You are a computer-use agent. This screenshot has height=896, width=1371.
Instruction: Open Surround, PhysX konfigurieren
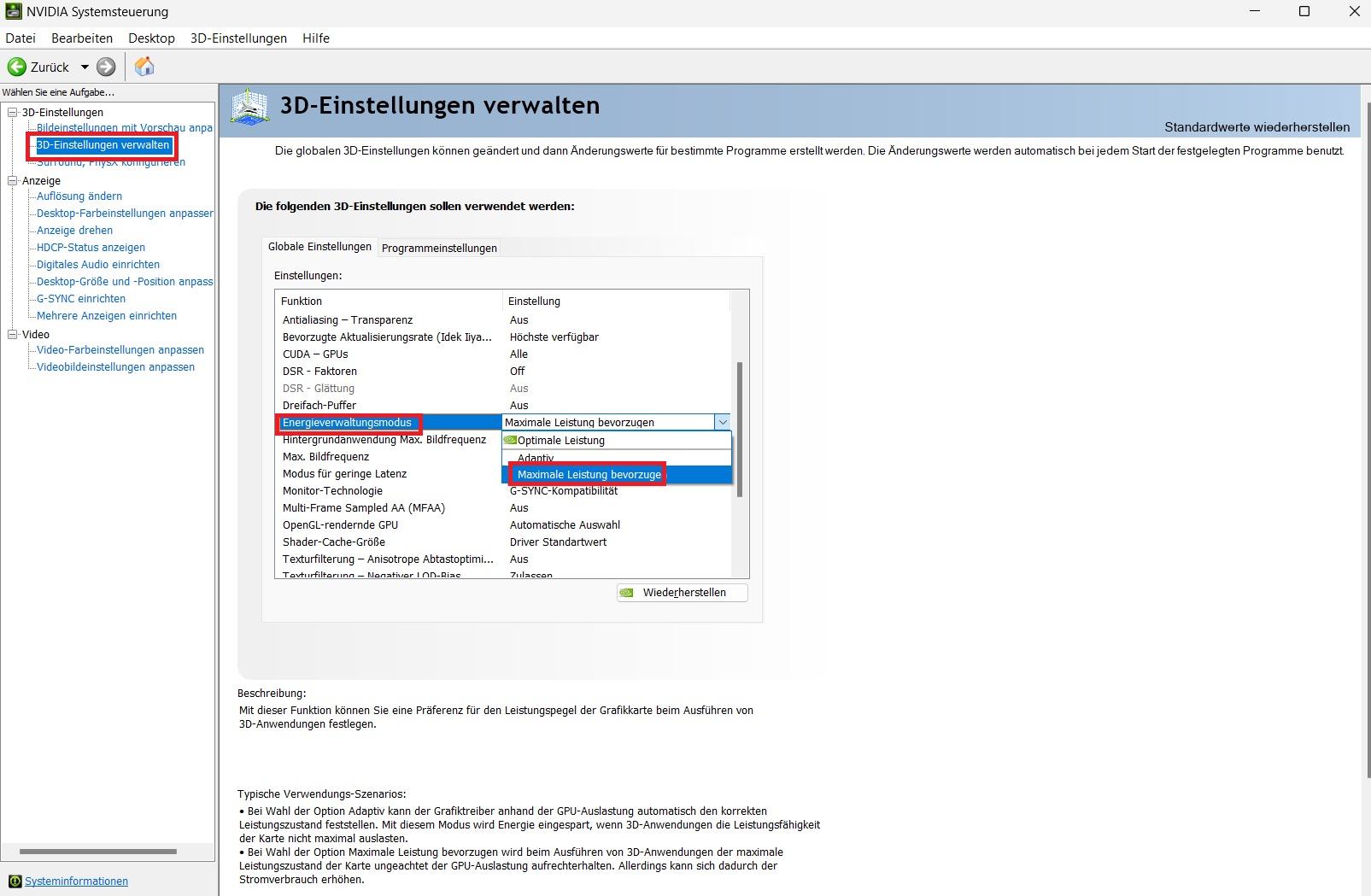pyautogui.click(x=111, y=162)
